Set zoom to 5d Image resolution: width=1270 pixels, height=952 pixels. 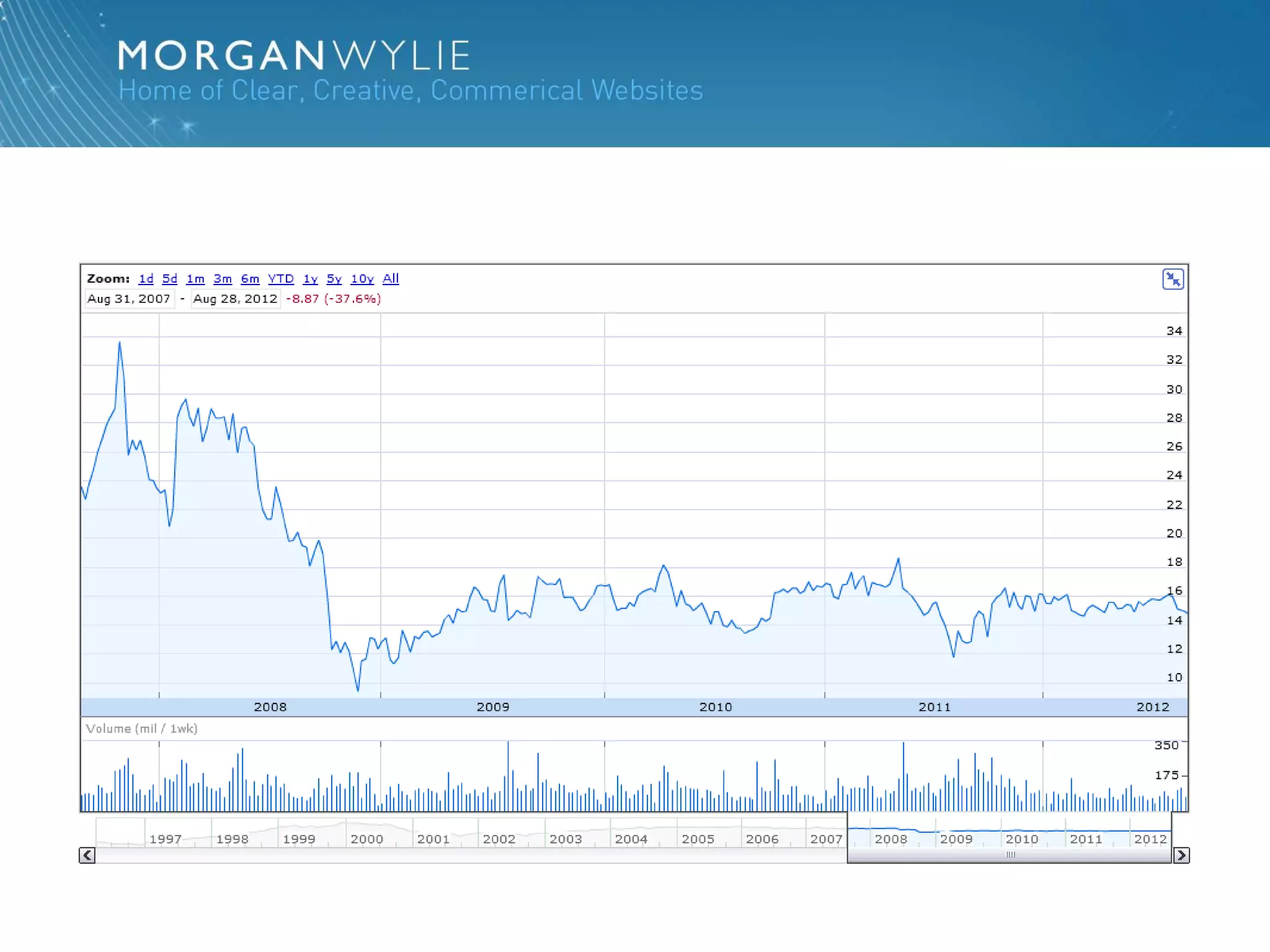click(x=169, y=279)
